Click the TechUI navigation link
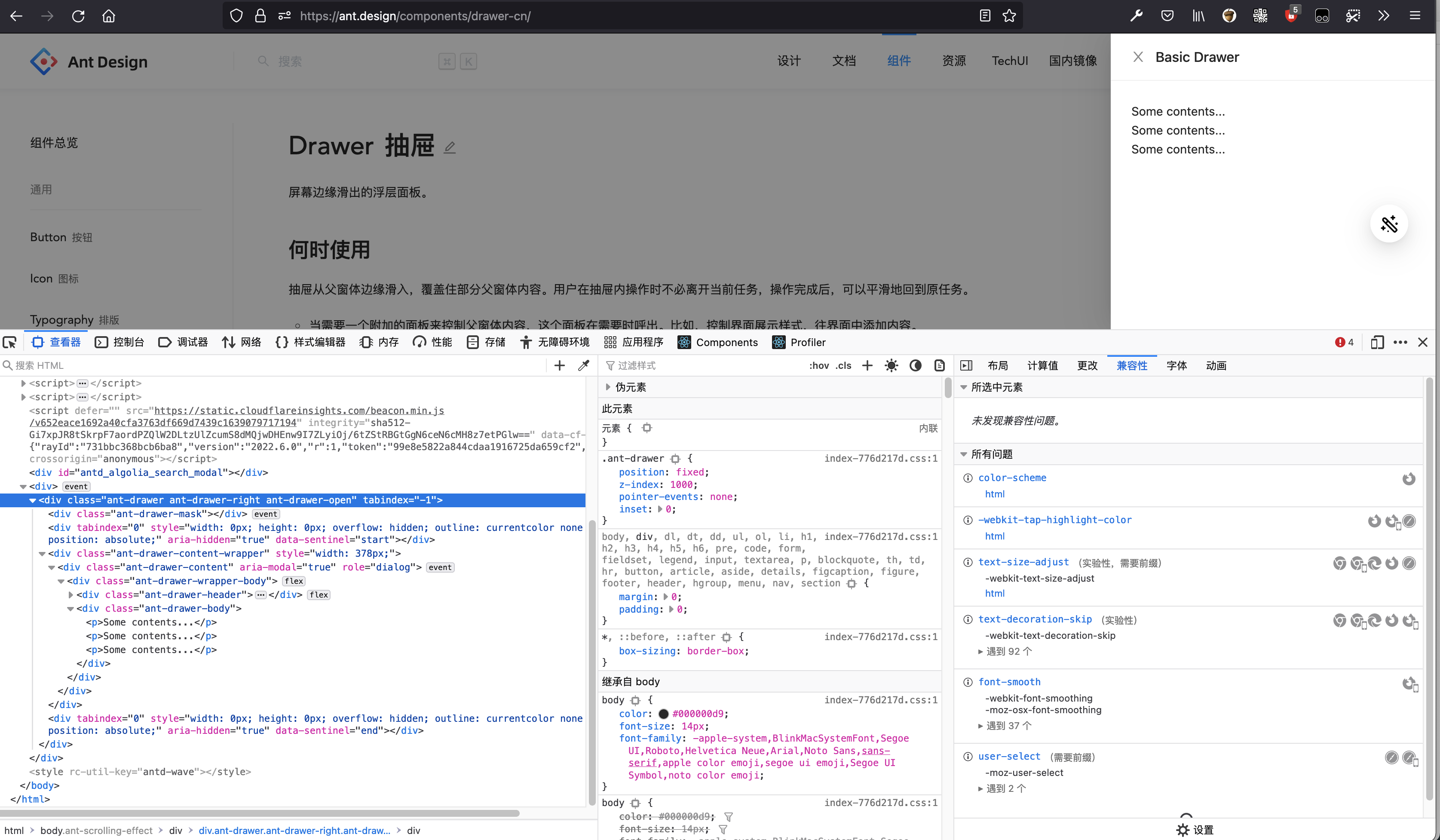 tap(1010, 61)
